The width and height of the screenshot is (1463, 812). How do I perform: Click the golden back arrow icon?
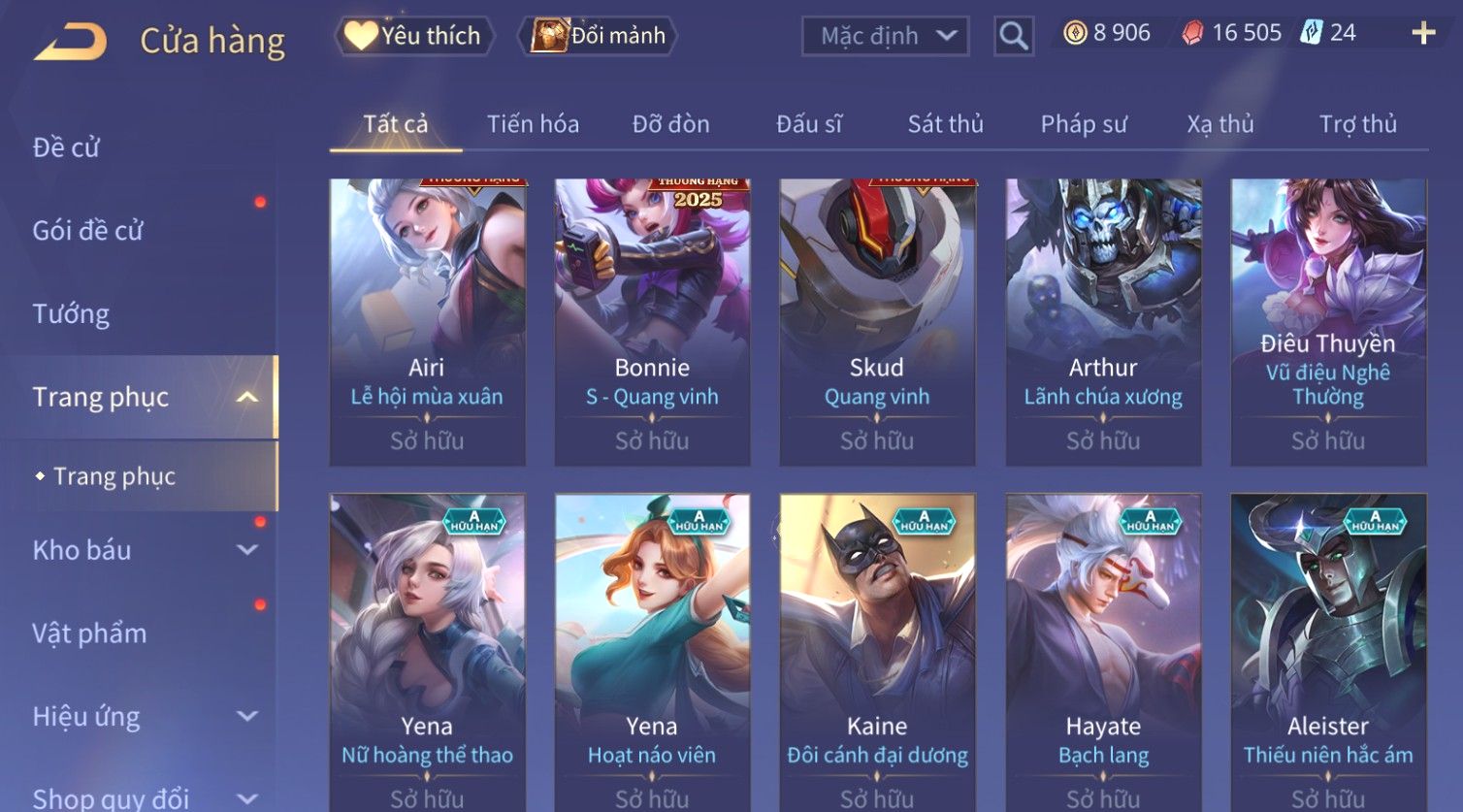71,42
